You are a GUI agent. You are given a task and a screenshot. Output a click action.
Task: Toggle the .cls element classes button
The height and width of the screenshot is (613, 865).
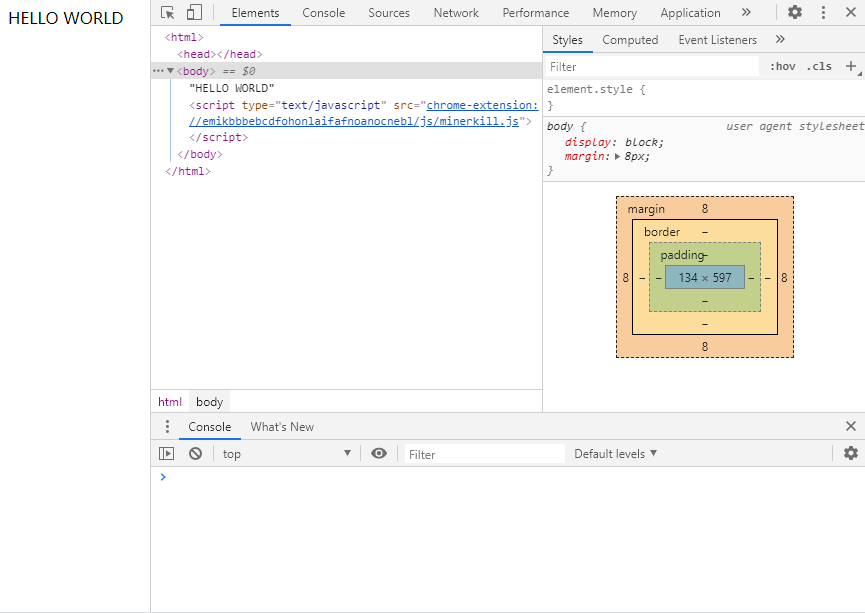click(x=819, y=66)
